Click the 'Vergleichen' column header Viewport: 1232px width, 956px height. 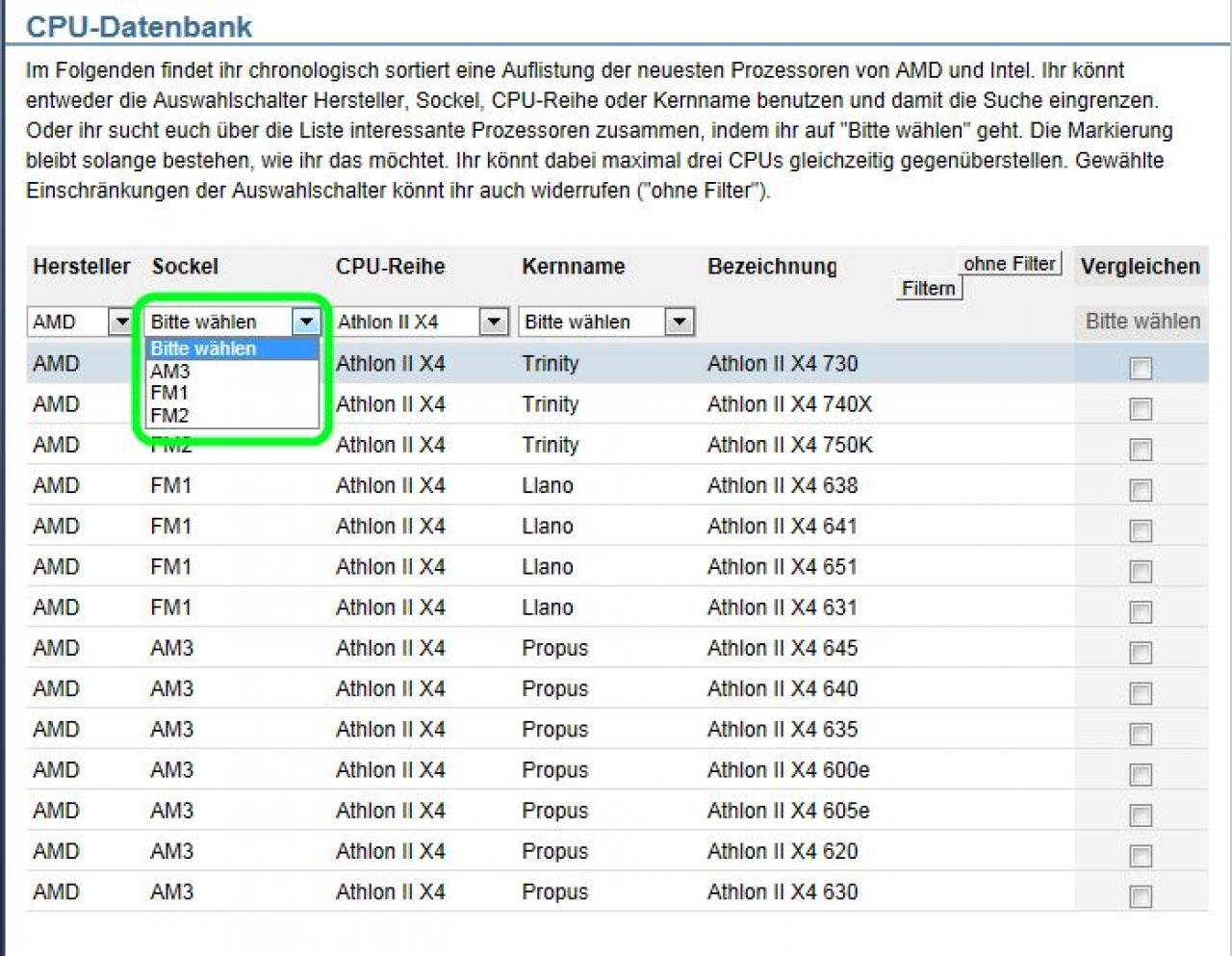[x=1141, y=267]
